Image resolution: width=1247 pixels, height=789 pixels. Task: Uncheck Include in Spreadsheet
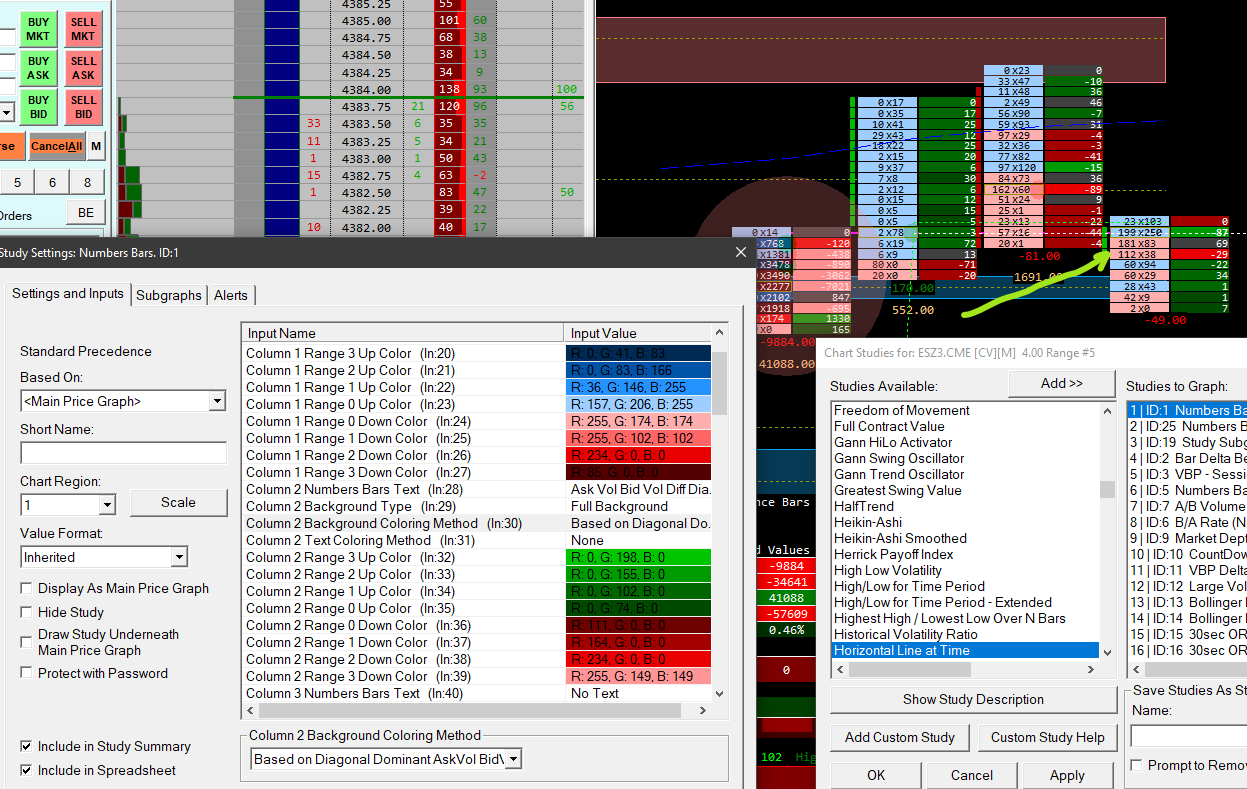coord(27,770)
